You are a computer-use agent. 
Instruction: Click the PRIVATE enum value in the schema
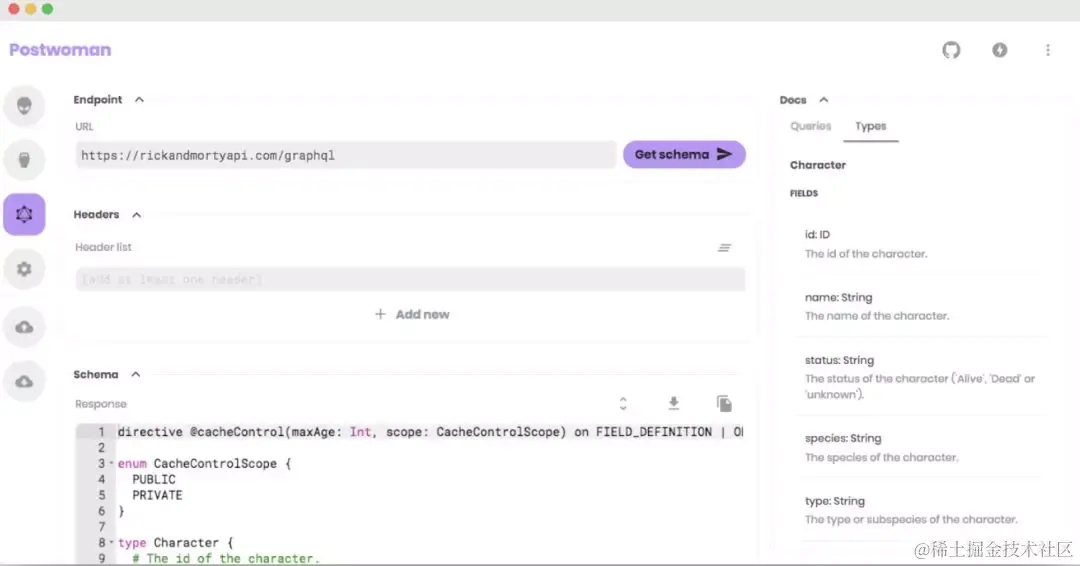coord(157,495)
